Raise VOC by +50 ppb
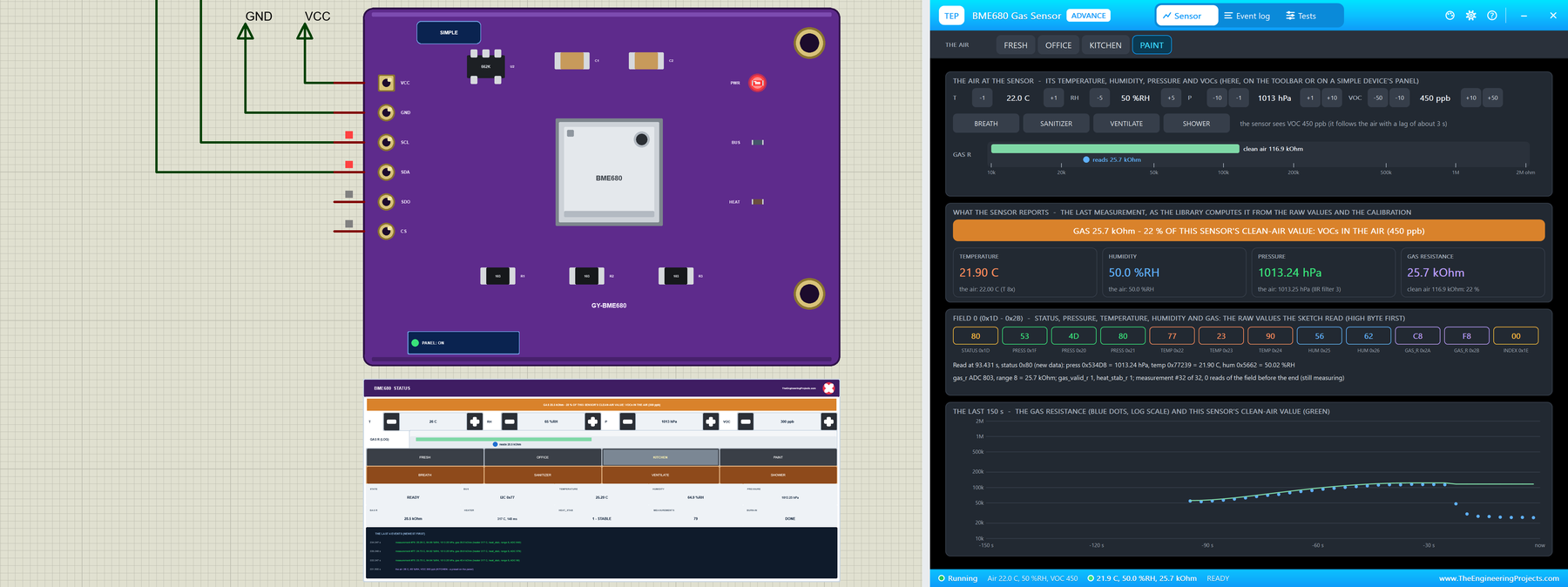The height and width of the screenshot is (587, 1568). point(1492,98)
